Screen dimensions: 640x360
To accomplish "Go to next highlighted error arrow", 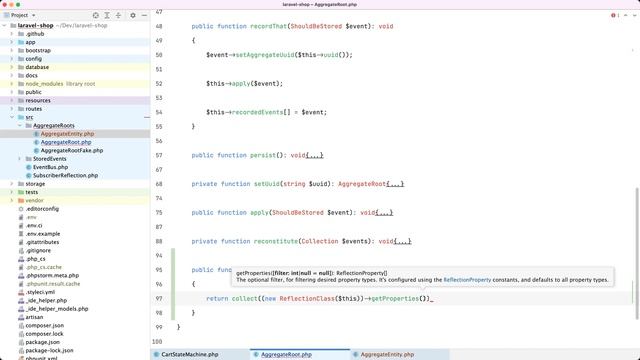I will [x=634, y=16].
